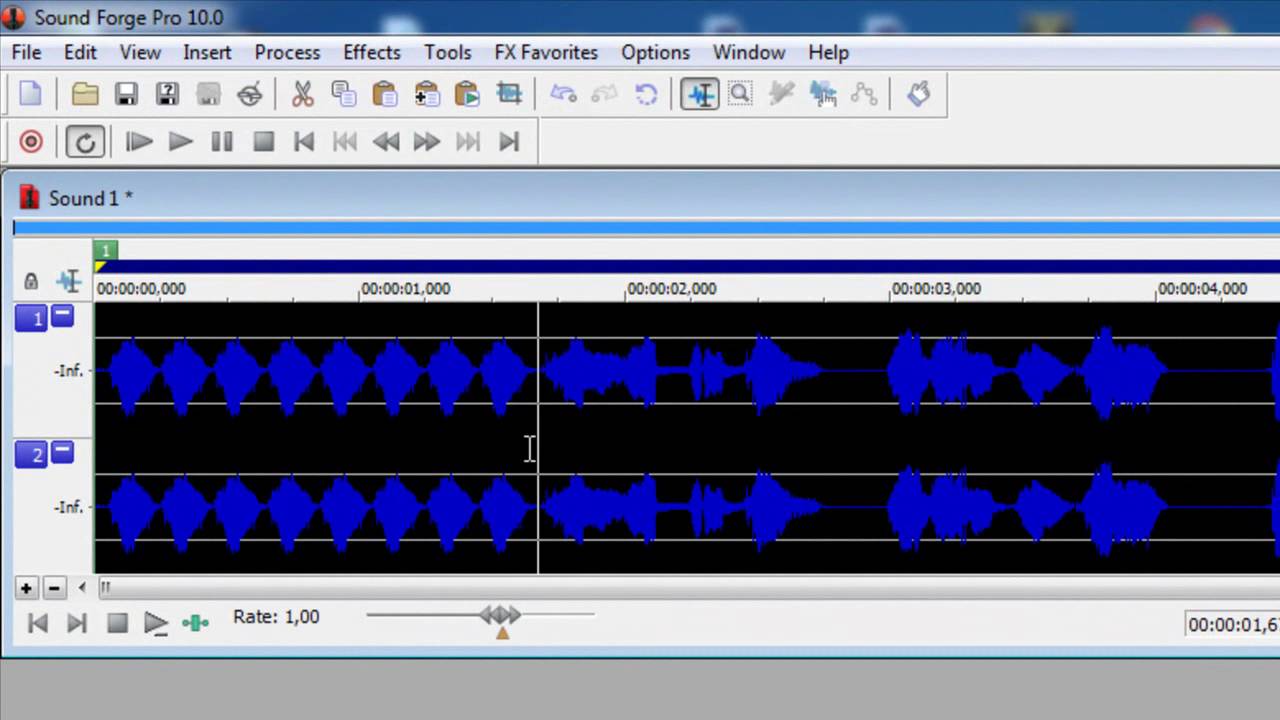This screenshot has height=720, width=1280.
Task: Open the Process menu
Action: [x=287, y=52]
